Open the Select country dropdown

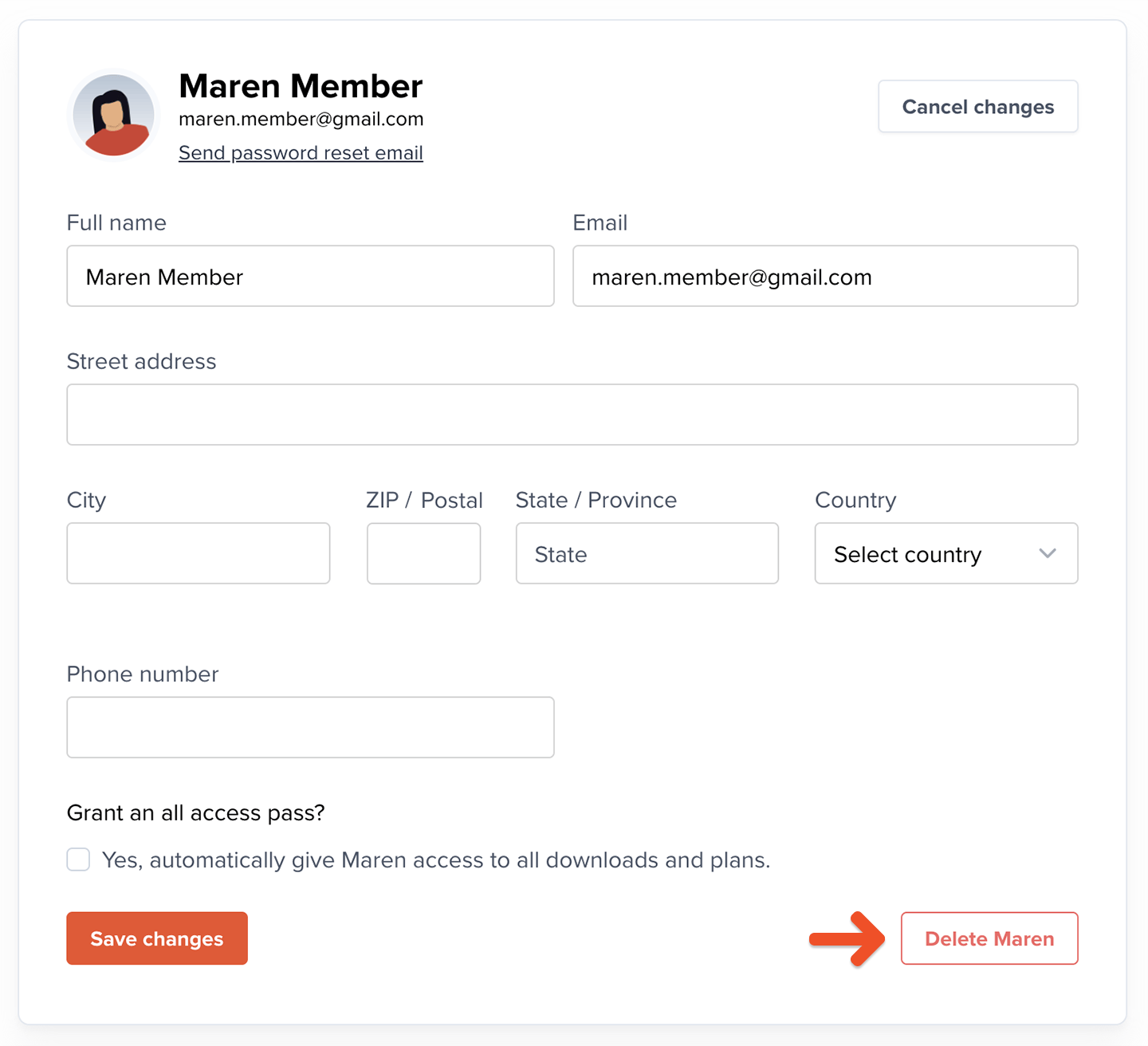(x=933, y=554)
